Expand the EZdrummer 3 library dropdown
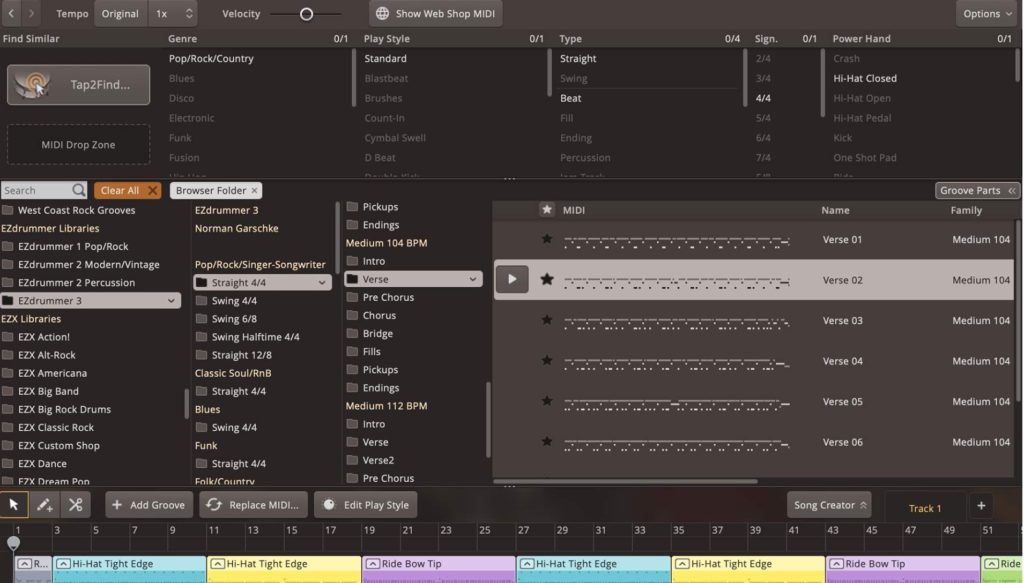Viewport: 1024px width, 583px height. (x=171, y=301)
